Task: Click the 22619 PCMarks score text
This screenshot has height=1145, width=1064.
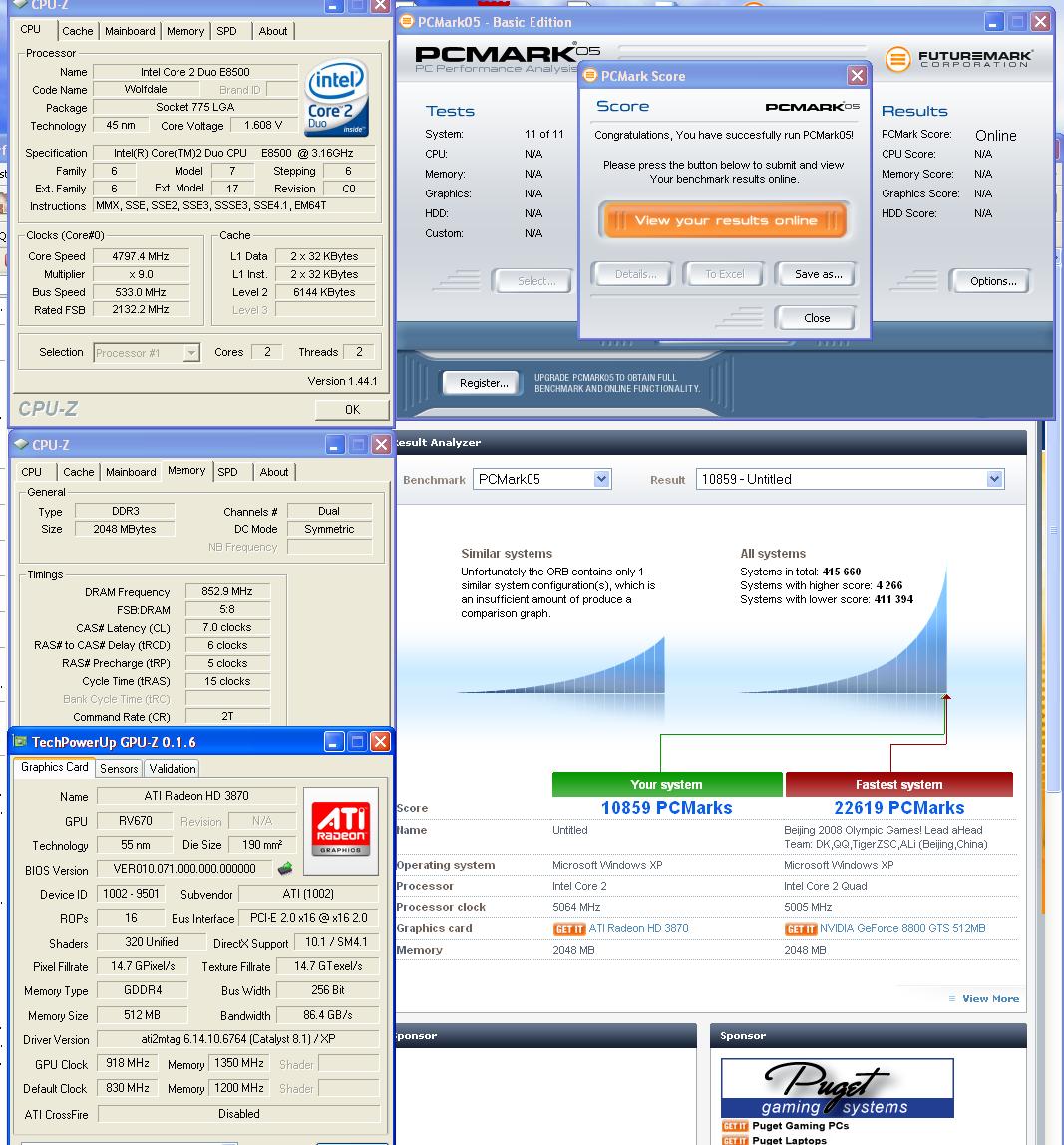Action: coord(898,808)
